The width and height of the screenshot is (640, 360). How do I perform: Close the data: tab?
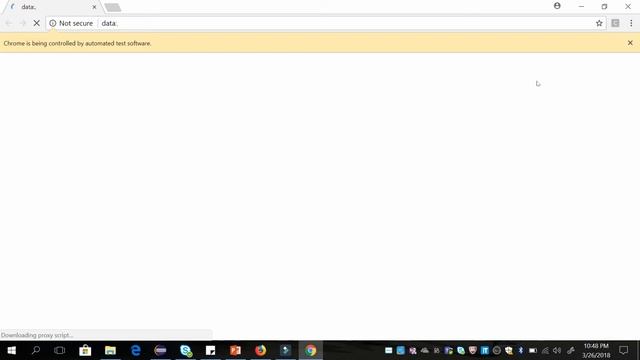pos(94,7)
